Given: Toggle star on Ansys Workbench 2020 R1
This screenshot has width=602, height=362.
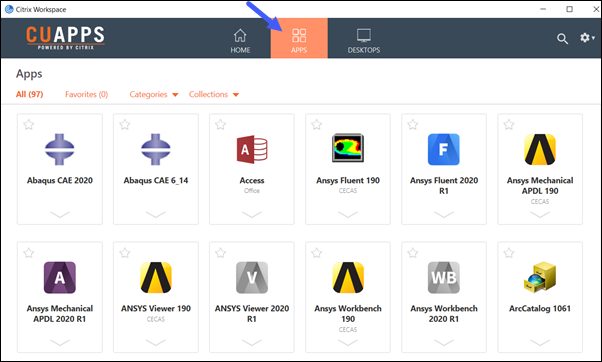Looking at the screenshot, I should (x=412, y=253).
